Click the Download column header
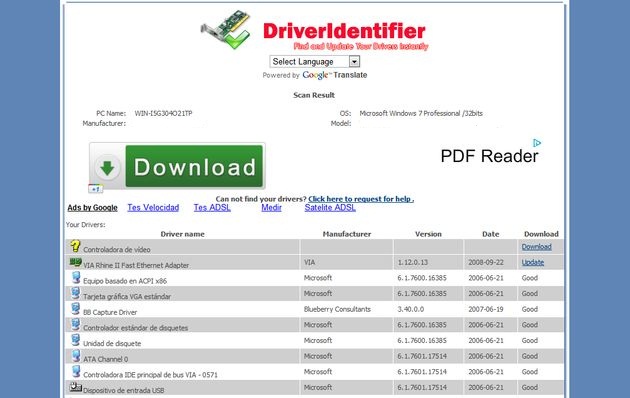630x398 pixels. 541,234
